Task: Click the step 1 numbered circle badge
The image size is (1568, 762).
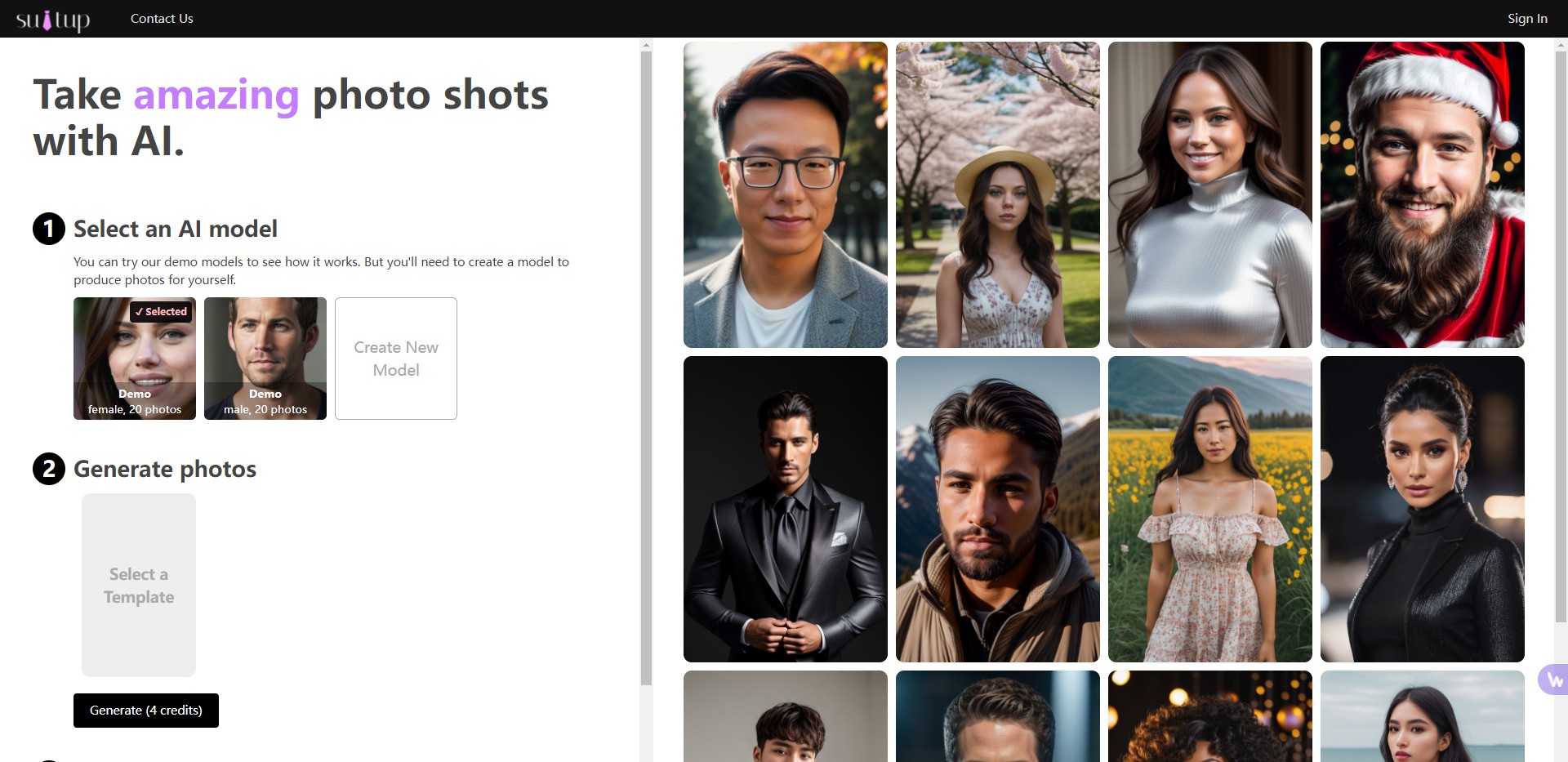Action: [x=48, y=229]
